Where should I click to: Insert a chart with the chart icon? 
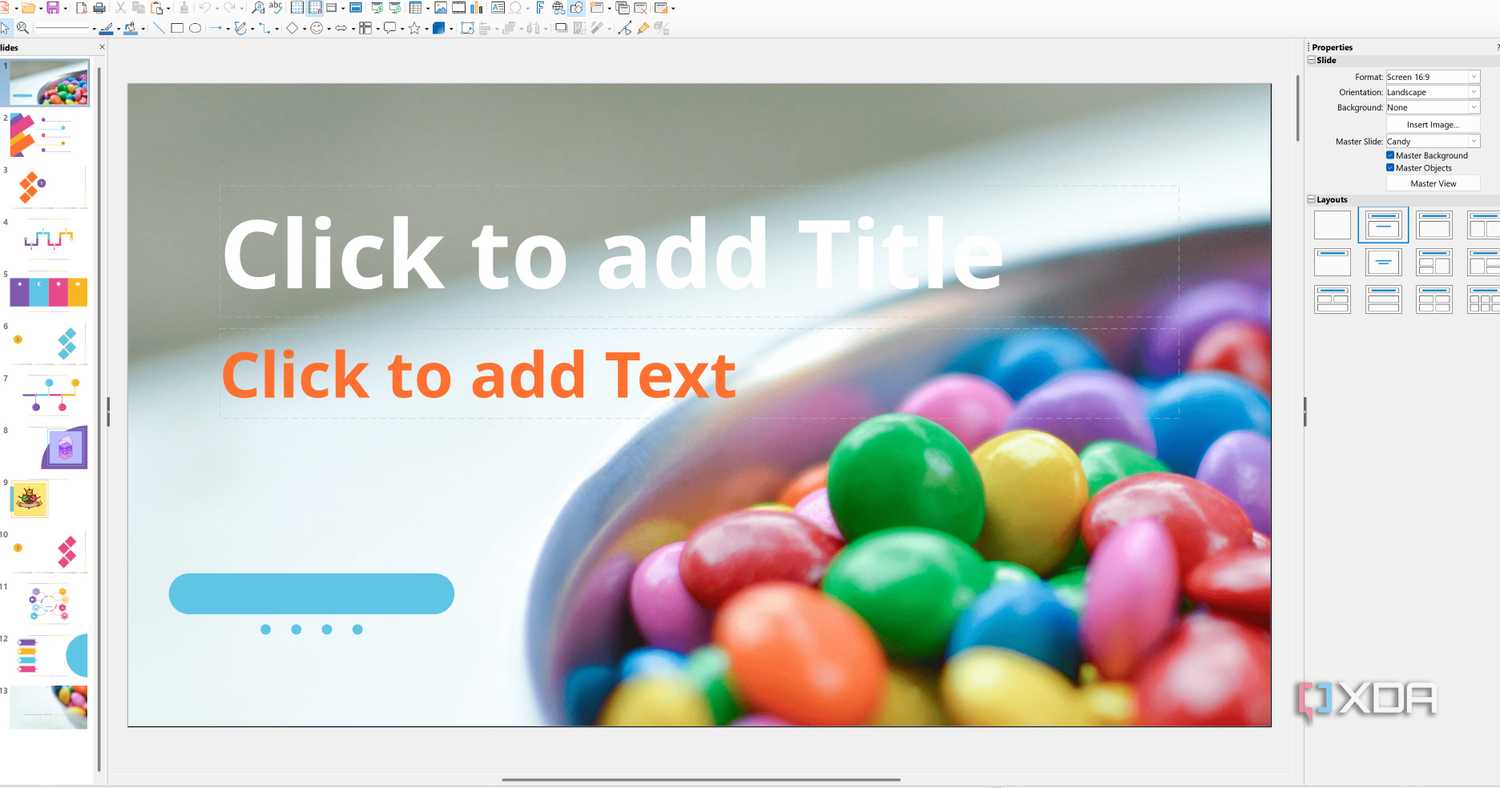476,8
